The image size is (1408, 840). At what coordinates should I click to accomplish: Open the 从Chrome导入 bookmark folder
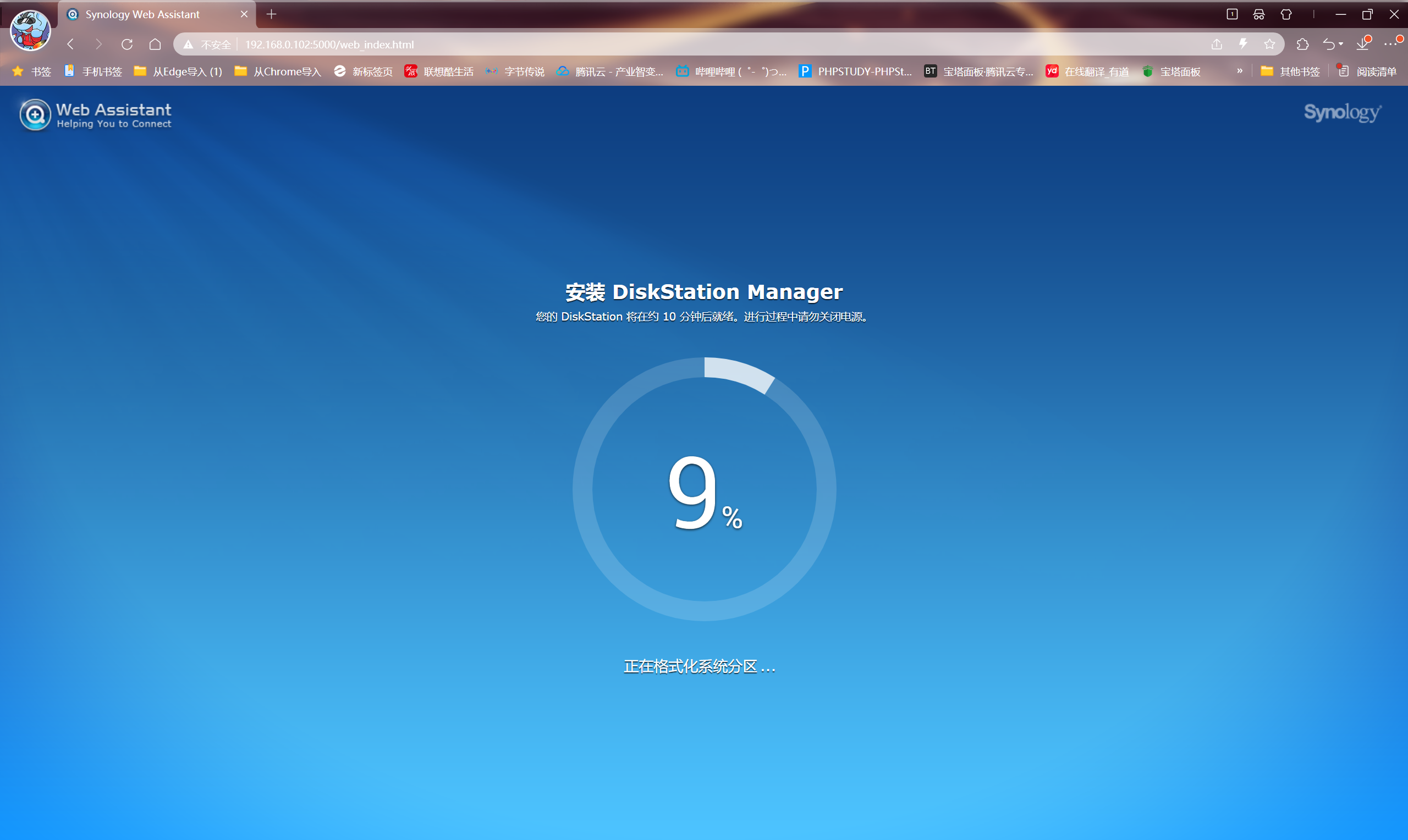click(277, 71)
